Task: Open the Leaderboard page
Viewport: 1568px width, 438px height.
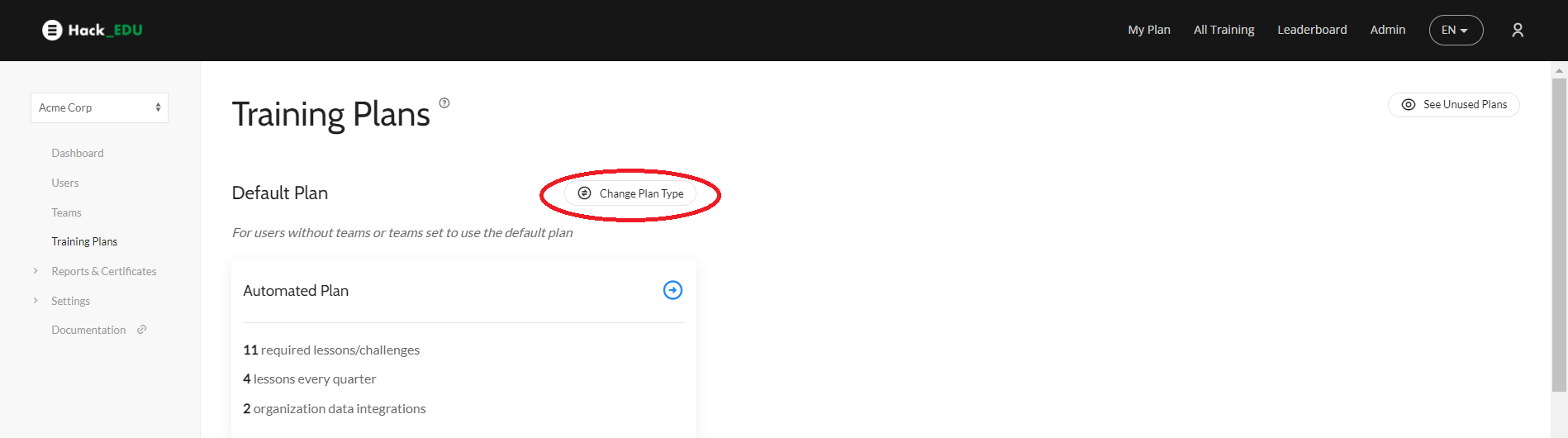Action: [1312, 30]
